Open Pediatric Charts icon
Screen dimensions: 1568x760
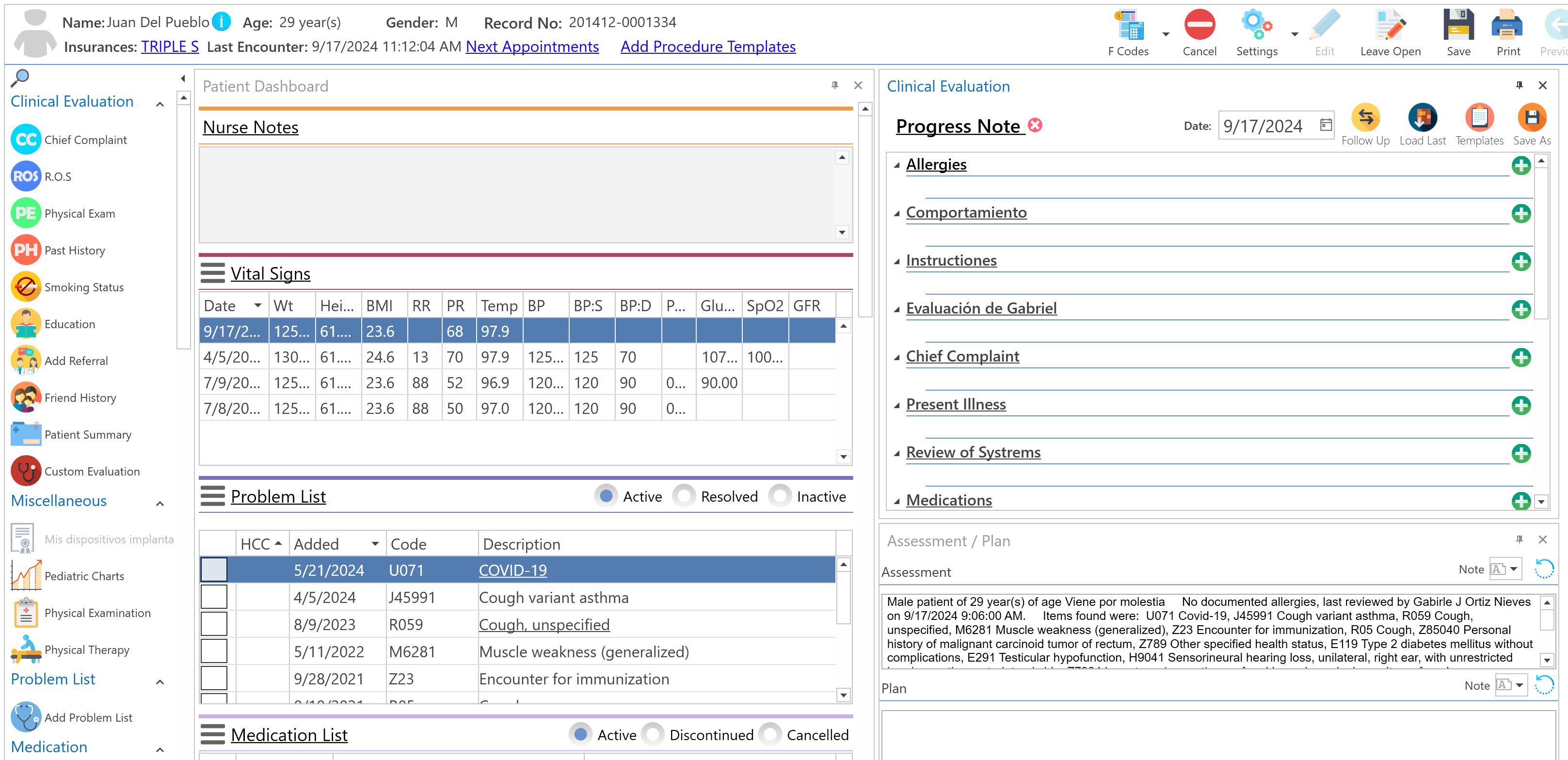point(26,576)
